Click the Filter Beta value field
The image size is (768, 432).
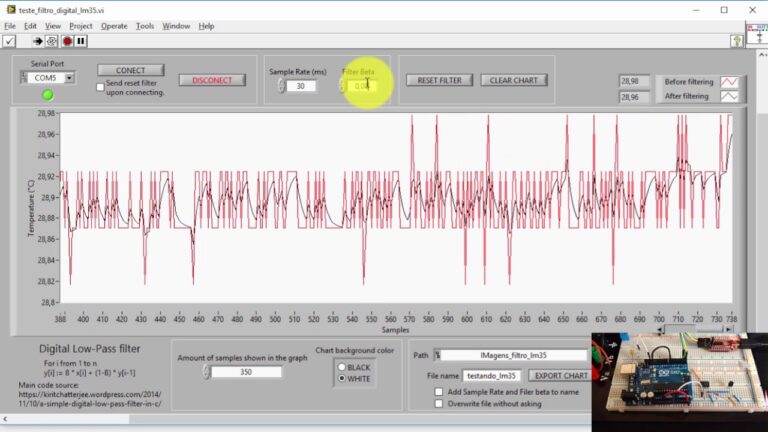click(361, 86)
